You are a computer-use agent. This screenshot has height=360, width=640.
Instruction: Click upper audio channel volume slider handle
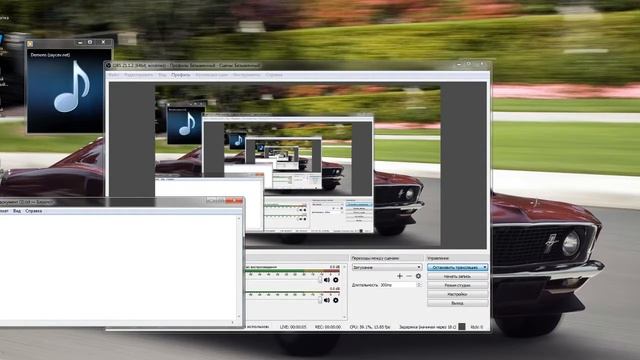pyautogui.click(x=320, y=280)
